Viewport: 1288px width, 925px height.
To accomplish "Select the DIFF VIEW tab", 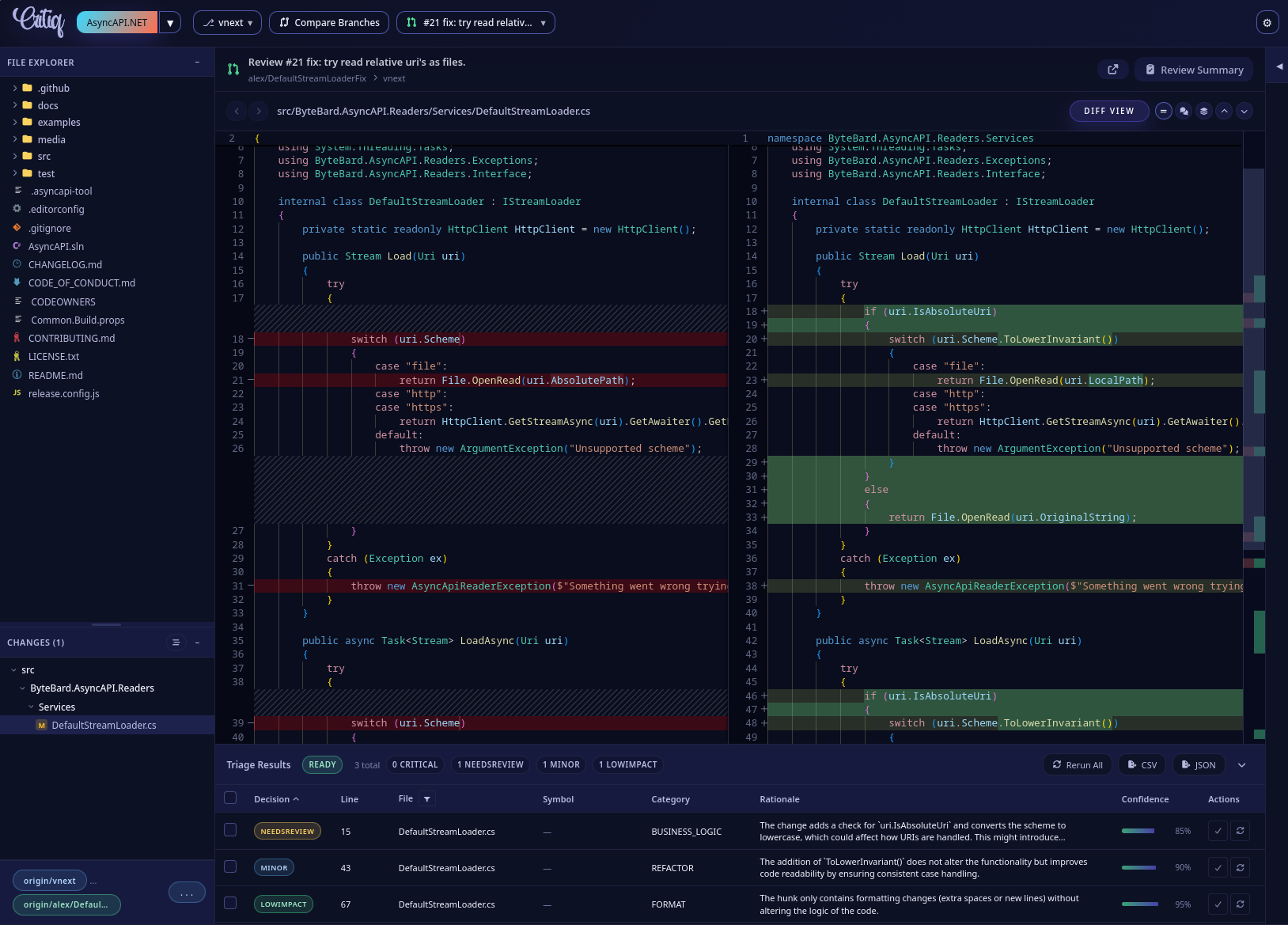I will click(1109, 111).
